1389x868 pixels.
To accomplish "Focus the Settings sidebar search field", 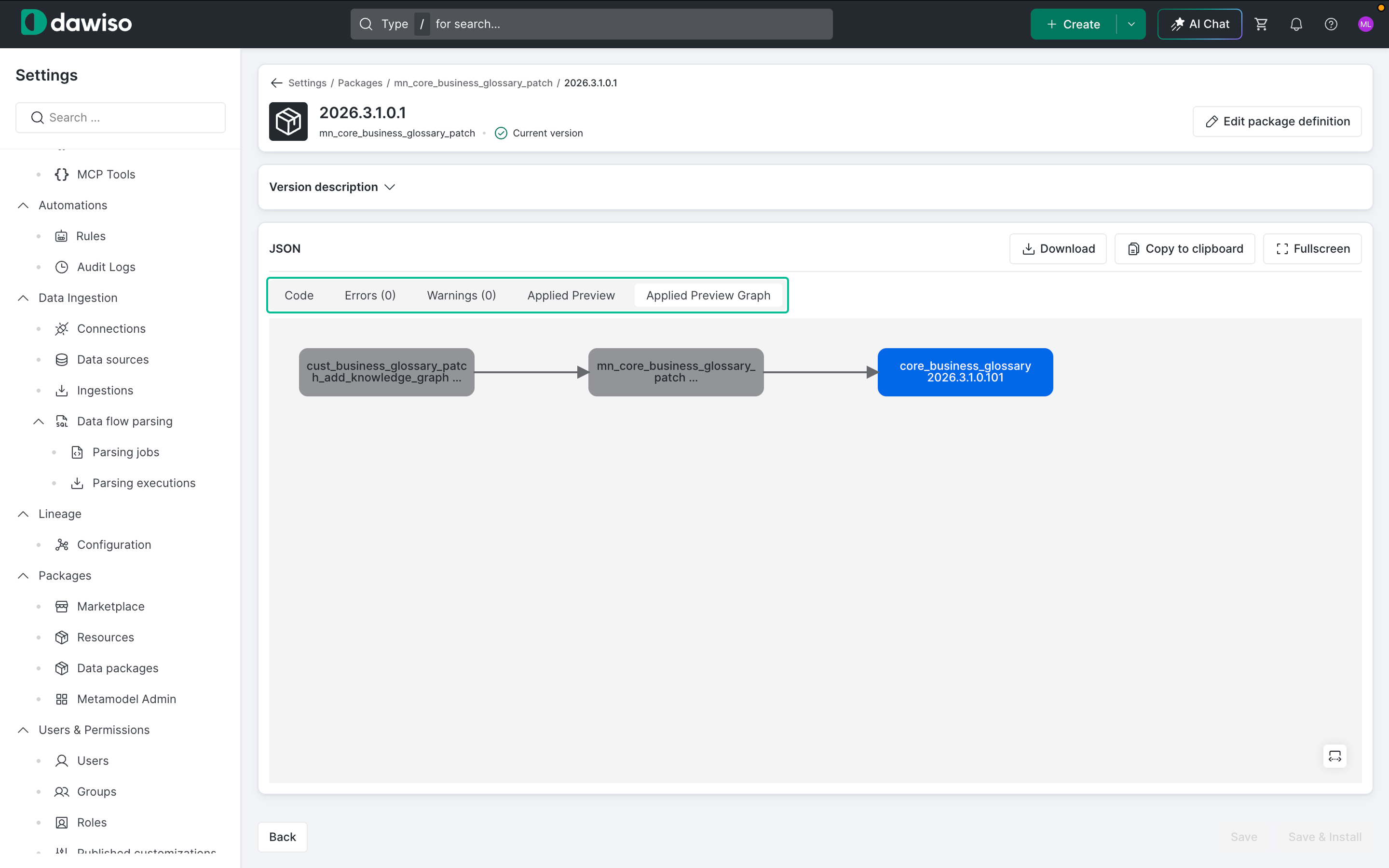I will pos(121,117).
